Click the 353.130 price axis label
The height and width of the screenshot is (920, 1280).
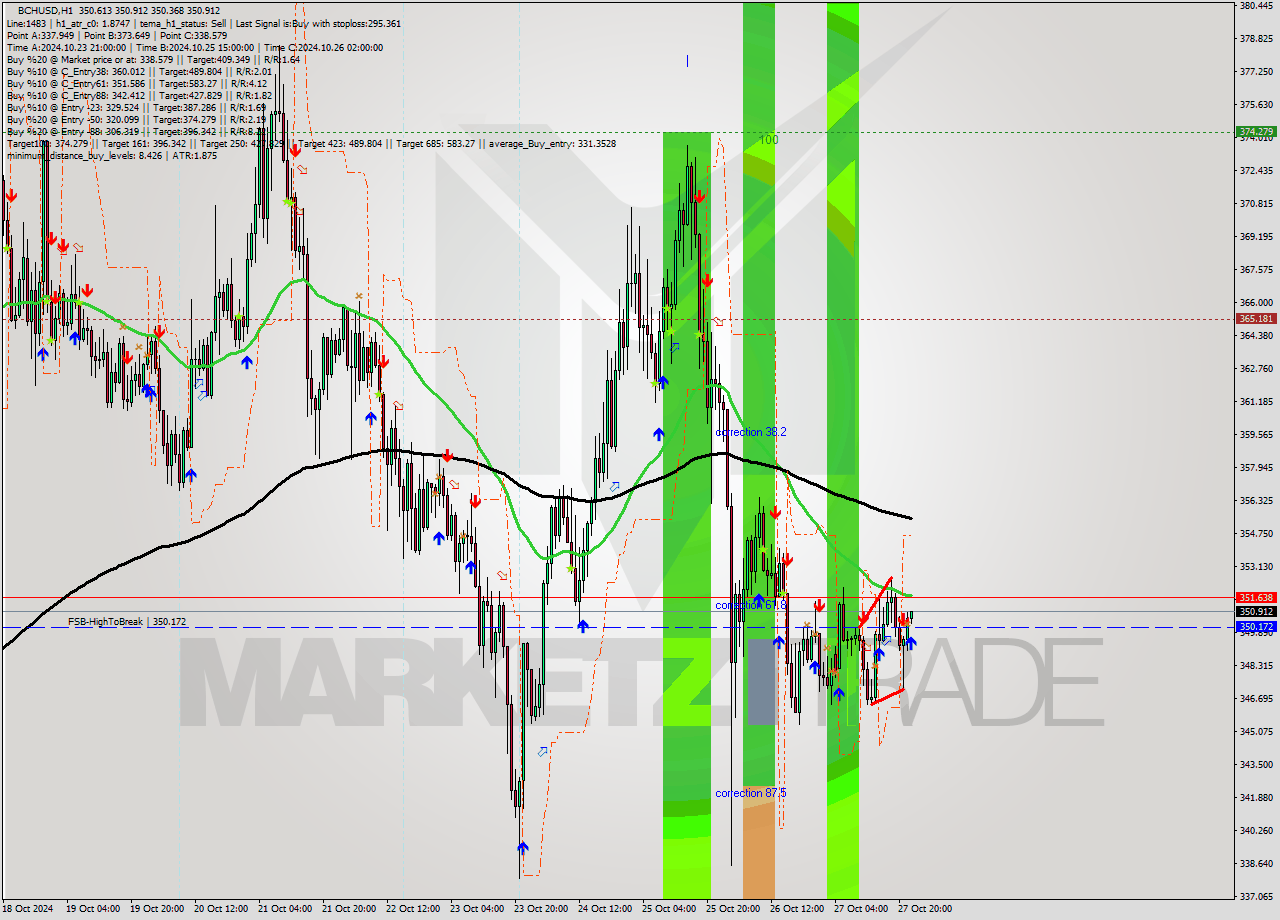tap(1255, 567)
